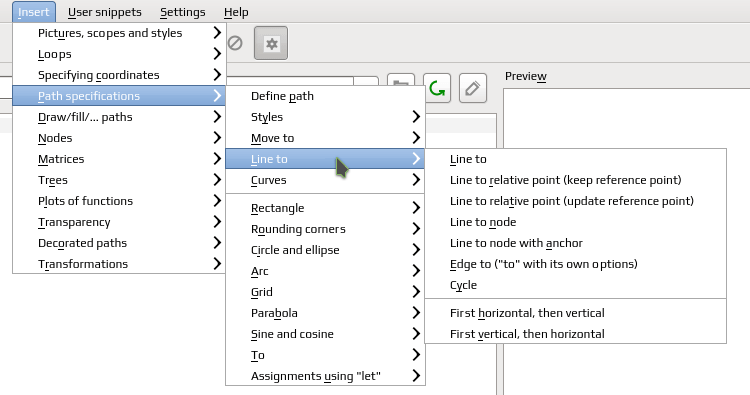Click the gear settings toolbar button

coord(271,44)
